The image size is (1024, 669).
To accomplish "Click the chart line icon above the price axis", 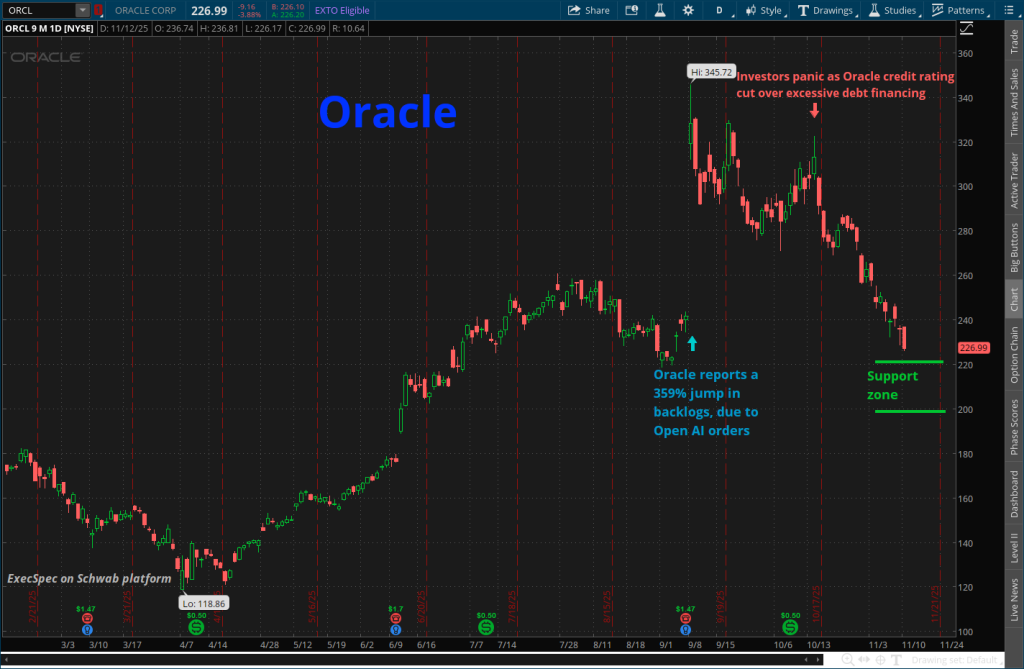I will coord(966,29).
